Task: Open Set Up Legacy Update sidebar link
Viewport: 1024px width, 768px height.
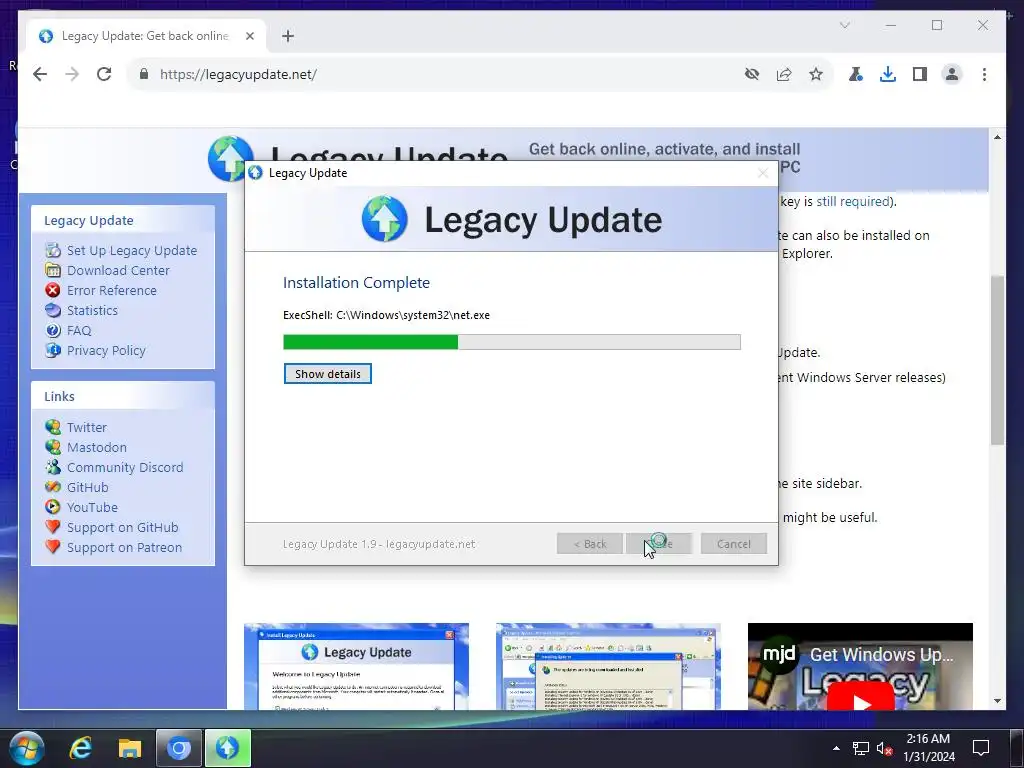Action: coord(132,251)
